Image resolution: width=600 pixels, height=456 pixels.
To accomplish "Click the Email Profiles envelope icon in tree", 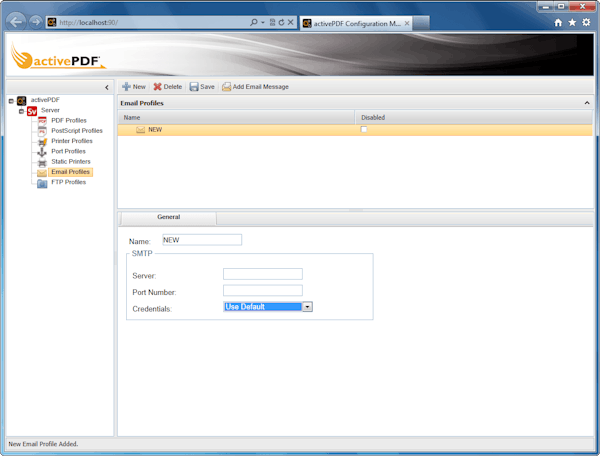I will point(42,173).
